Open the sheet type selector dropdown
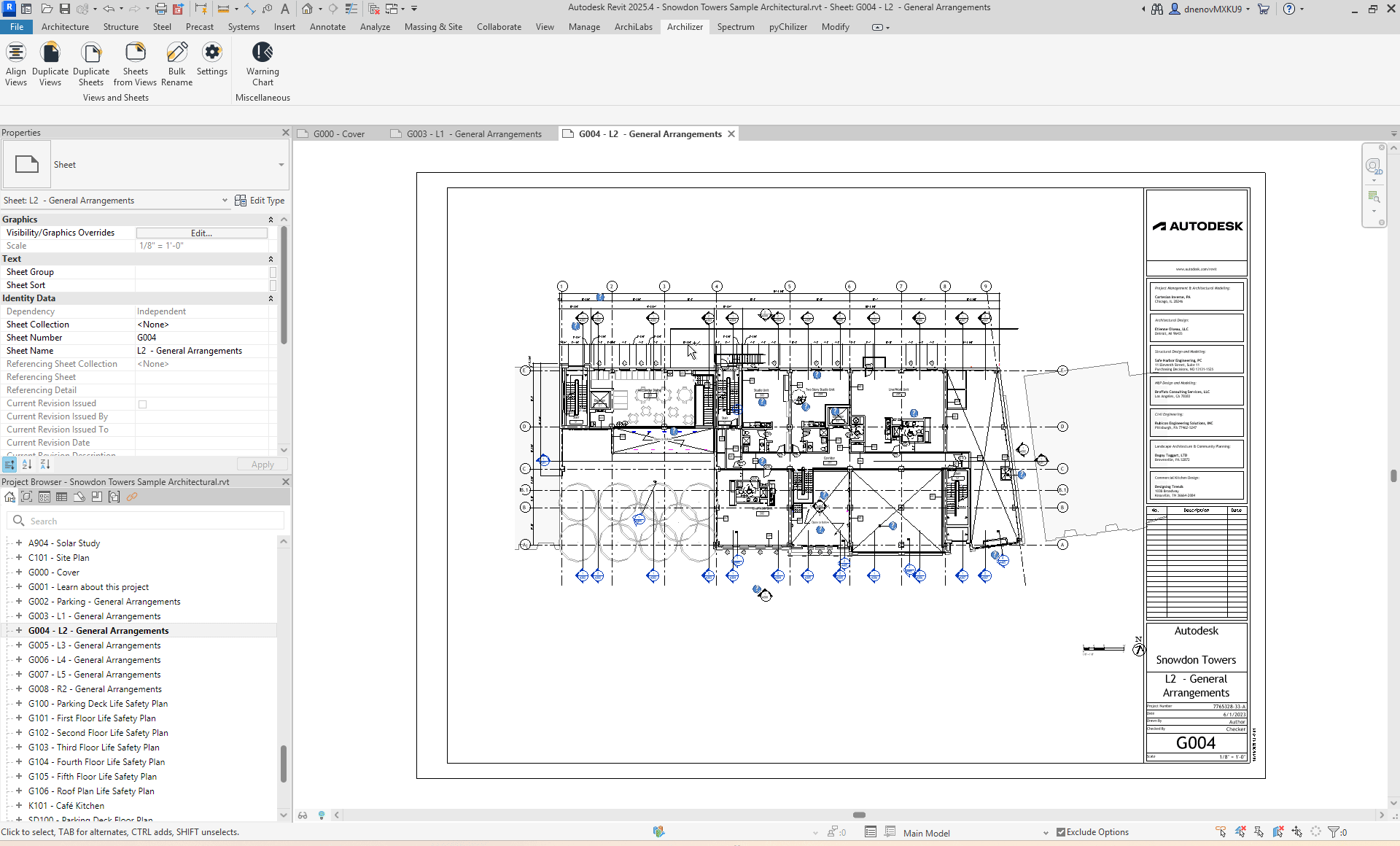Viewport: 1400px width, 846px height. click(281, 165)
